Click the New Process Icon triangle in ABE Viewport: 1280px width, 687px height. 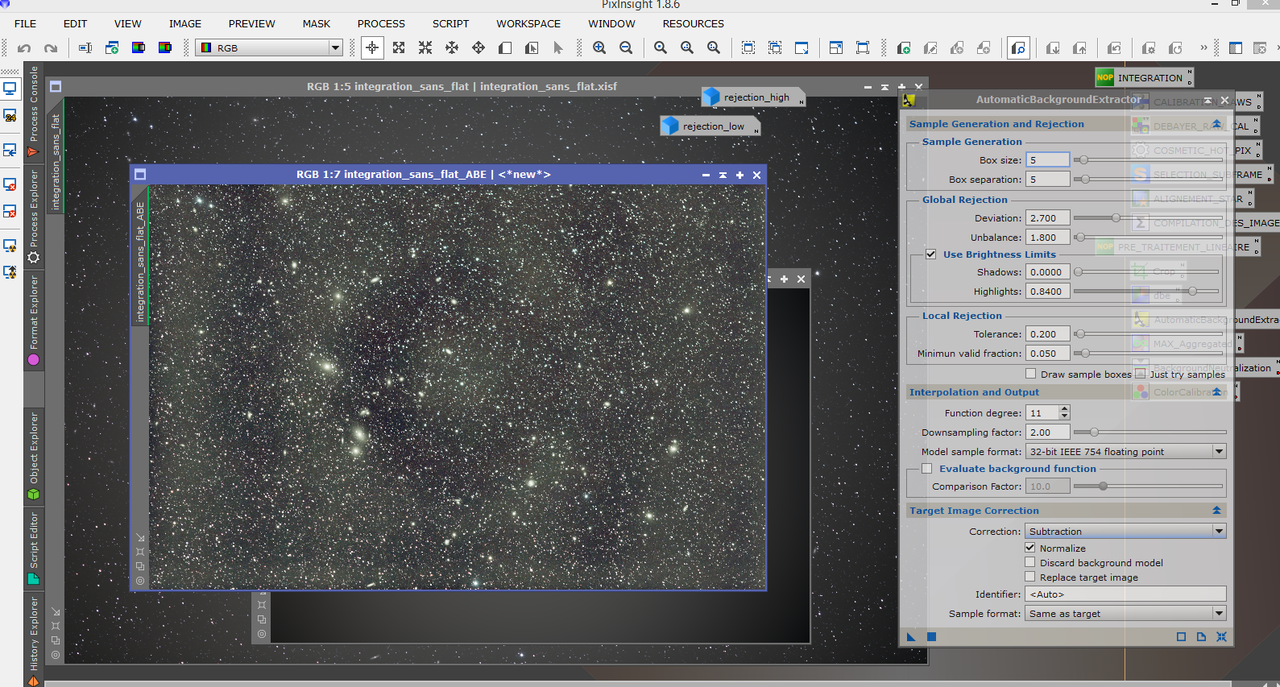pyautogui.click(x=911, y=636)
